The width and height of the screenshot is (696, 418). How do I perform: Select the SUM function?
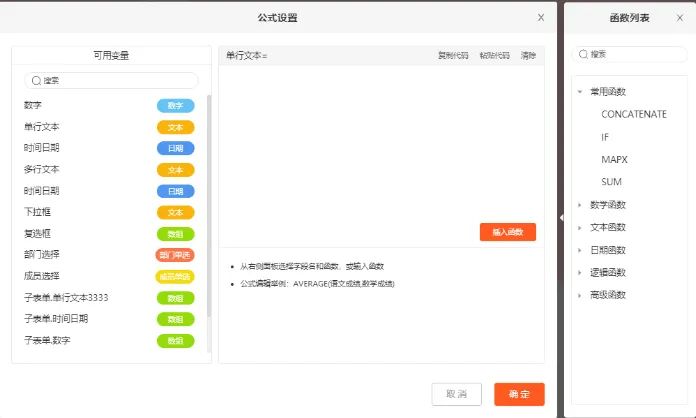coord(611,182)
